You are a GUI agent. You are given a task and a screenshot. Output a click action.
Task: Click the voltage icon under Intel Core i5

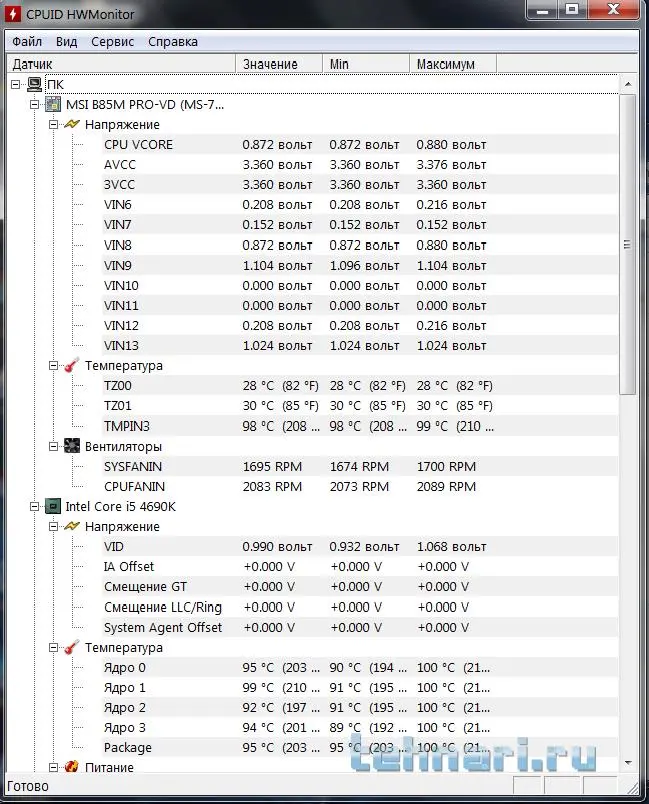click(x=72, y=526)
